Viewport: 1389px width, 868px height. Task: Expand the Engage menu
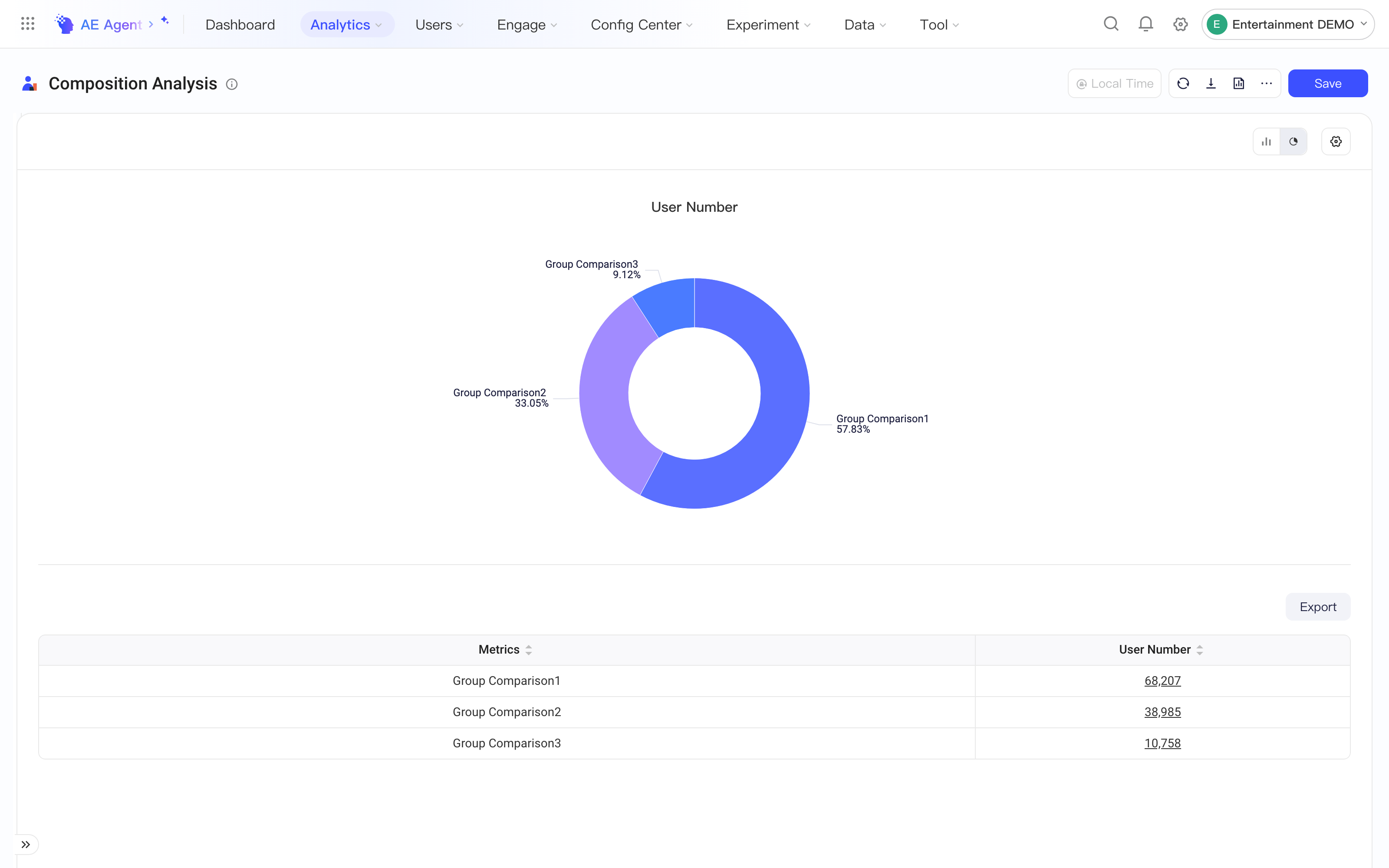(527, 25)
